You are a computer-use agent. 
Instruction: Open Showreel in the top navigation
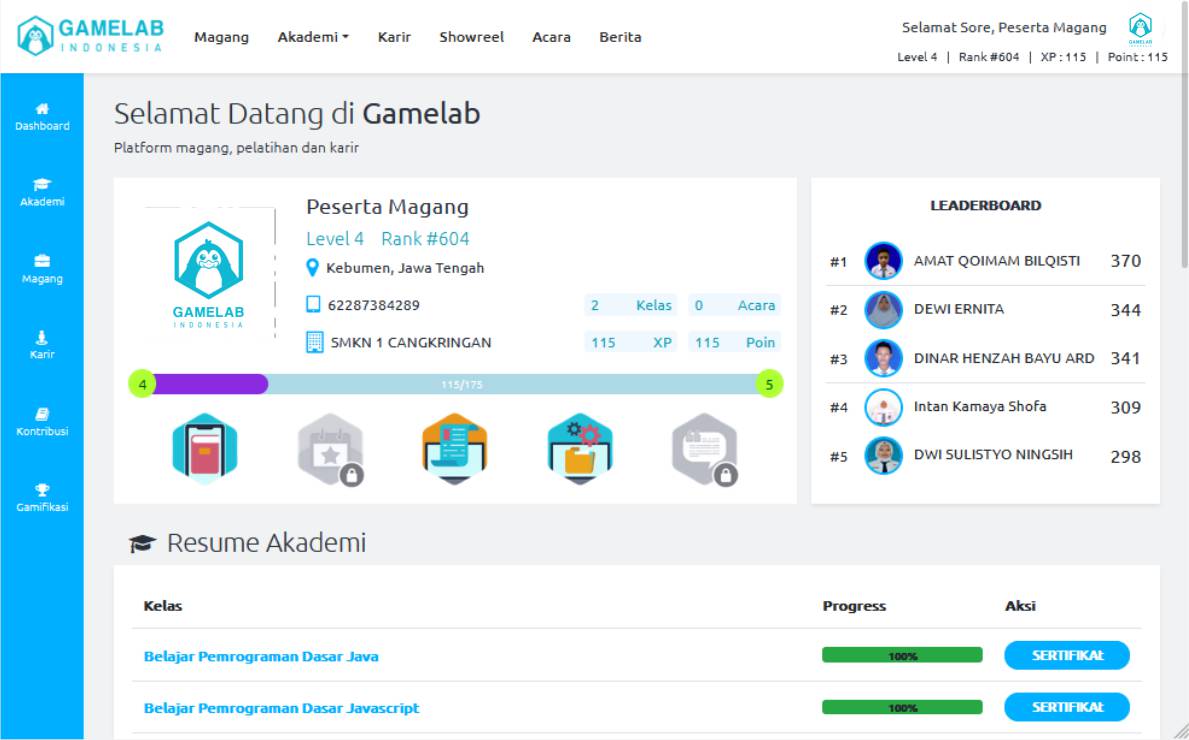[472, 36]
